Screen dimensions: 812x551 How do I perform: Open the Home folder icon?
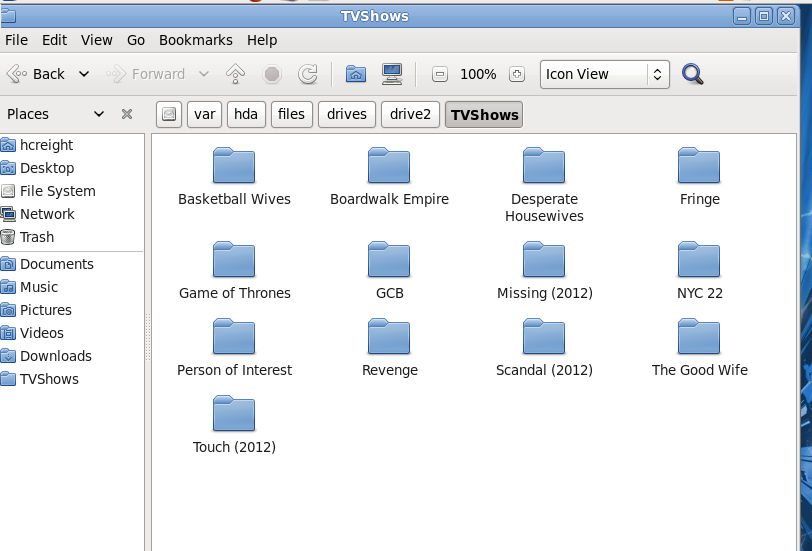356,74
